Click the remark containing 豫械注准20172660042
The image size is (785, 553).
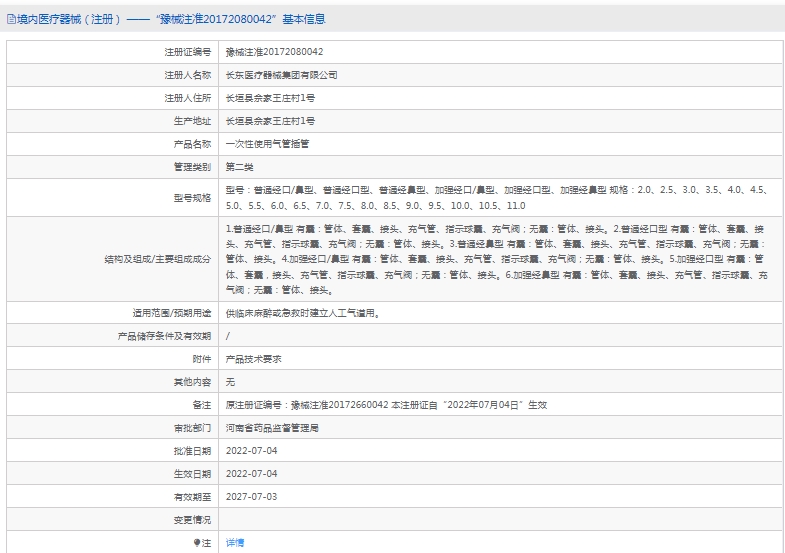386,405
